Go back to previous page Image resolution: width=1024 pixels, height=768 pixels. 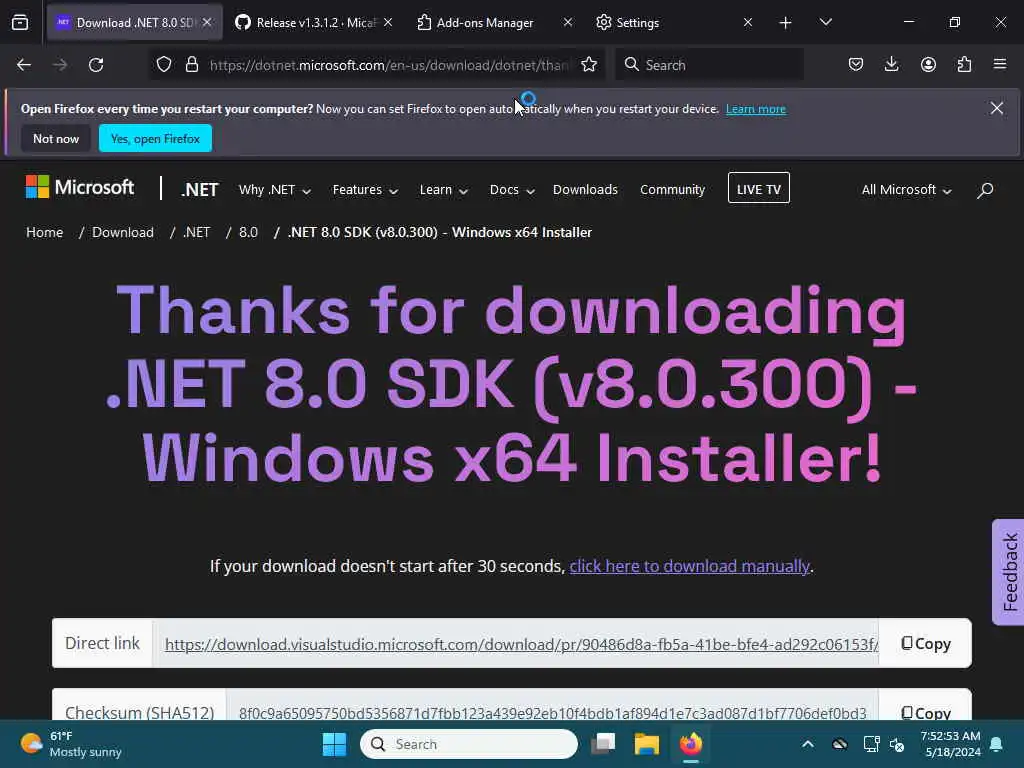(24, 65)
